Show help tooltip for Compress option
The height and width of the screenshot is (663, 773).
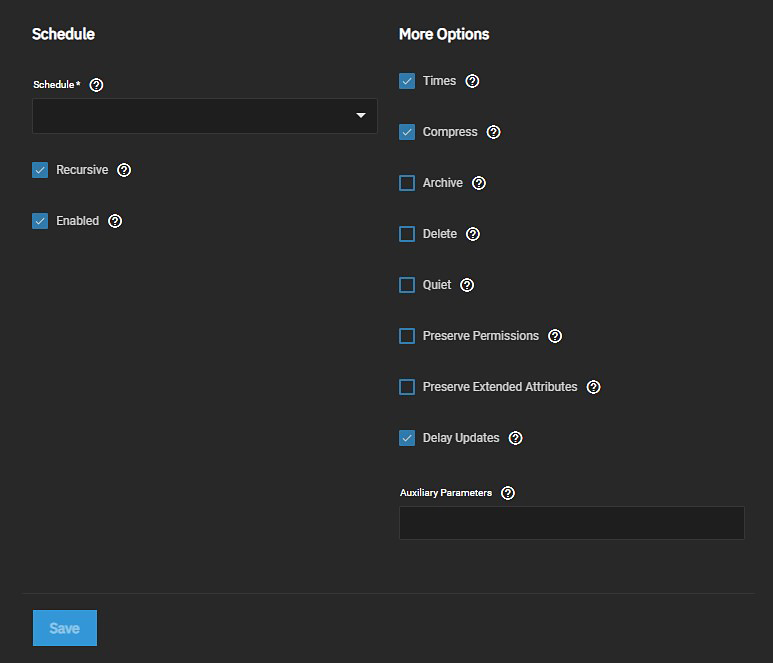(x=493, y=132)
